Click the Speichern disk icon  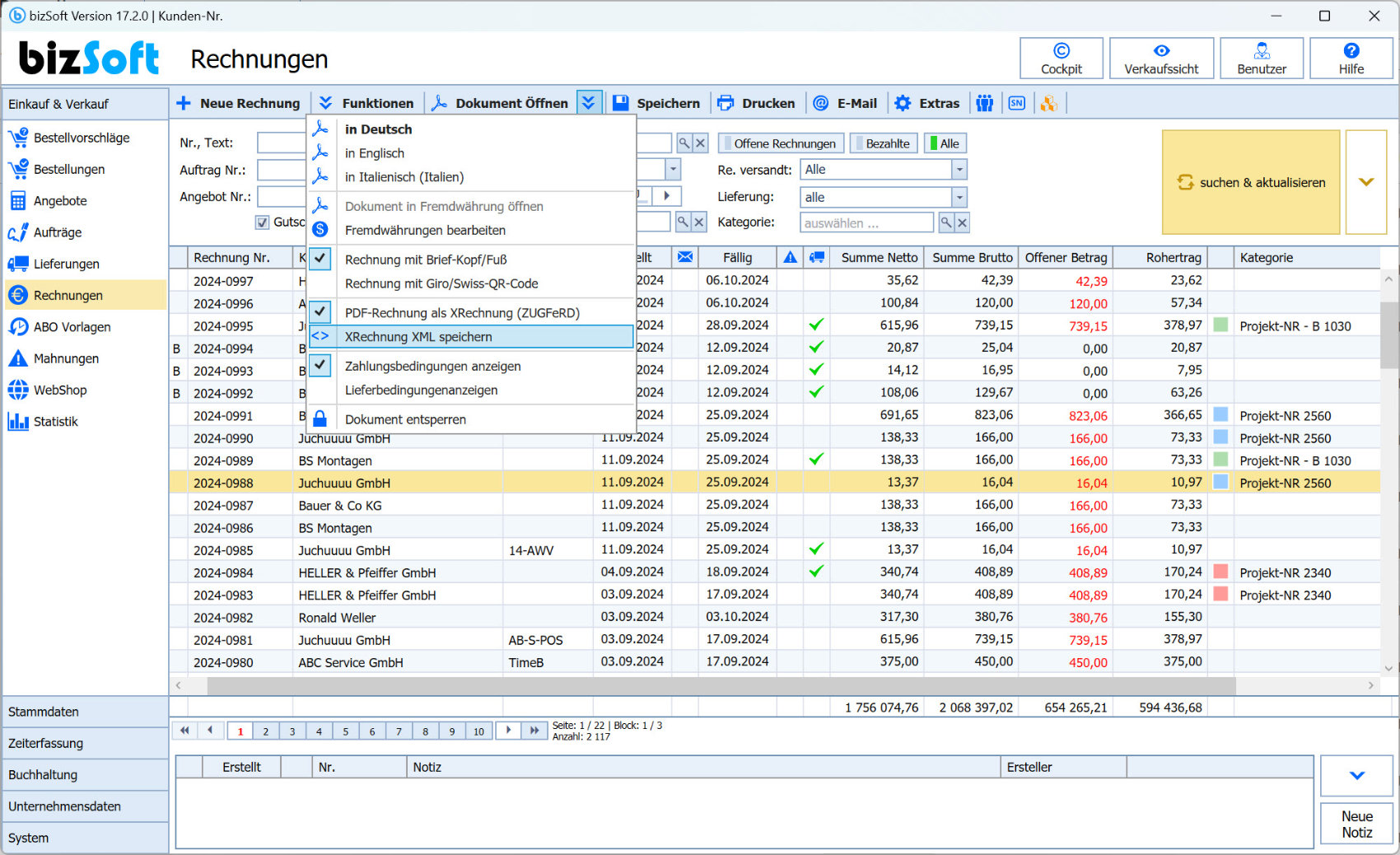[621, 103]
